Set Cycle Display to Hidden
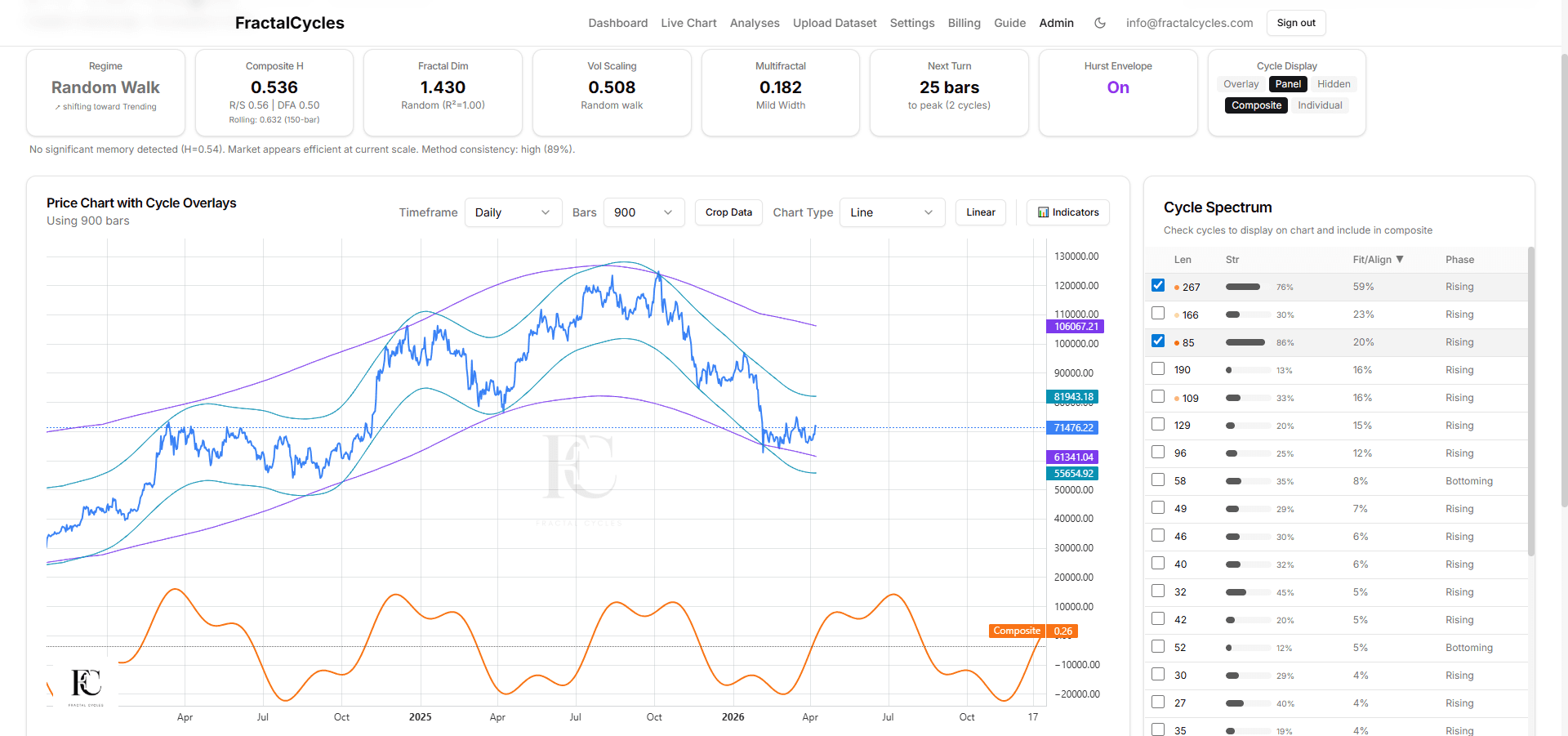Image resolution: width=1568 pixels, height=736 pixels. tap(1334, 83)
